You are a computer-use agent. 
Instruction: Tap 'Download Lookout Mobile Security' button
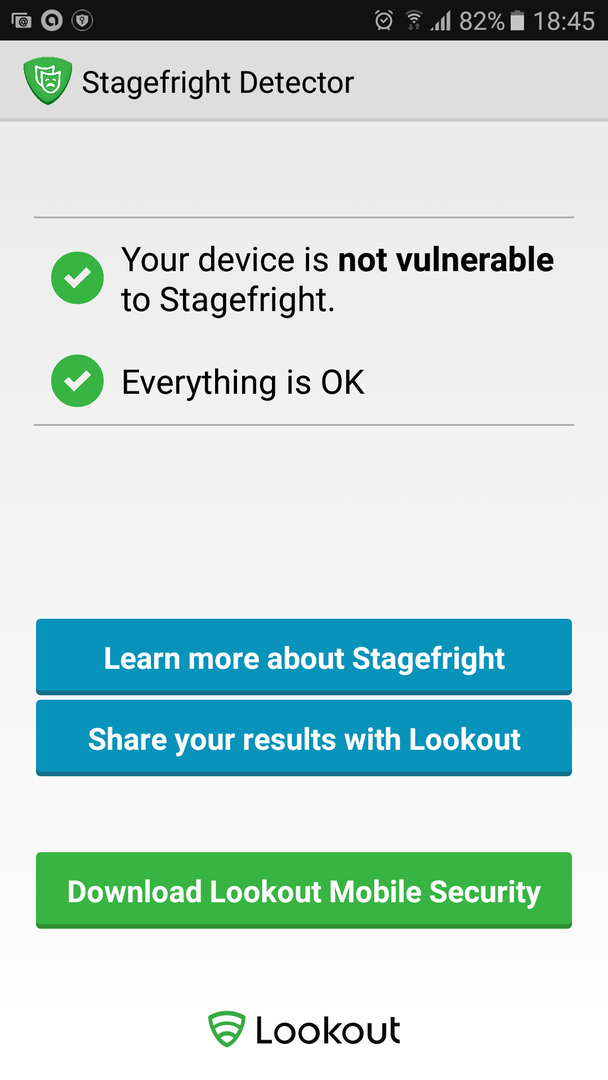304,890
